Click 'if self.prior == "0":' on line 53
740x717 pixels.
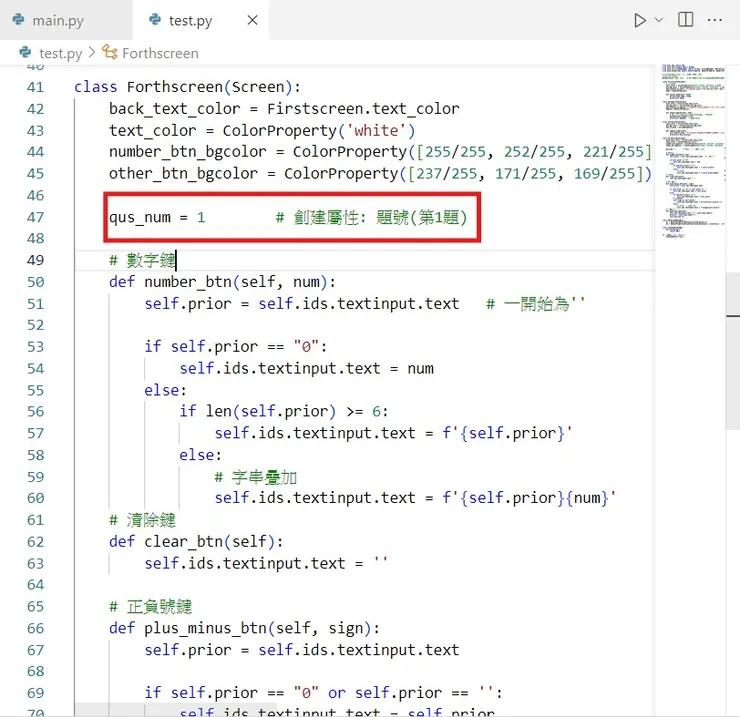point(235,347)
